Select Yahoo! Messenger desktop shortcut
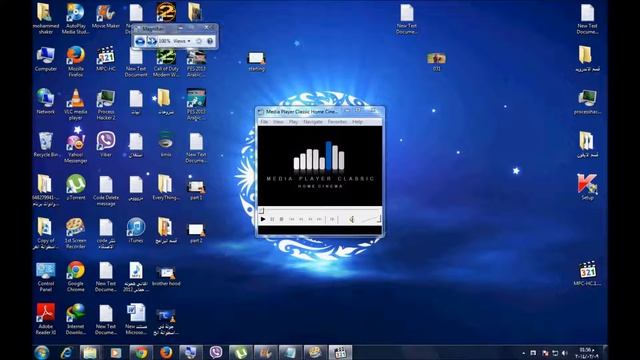This screenshot has width=640, height=360. (x=76, y=146)
